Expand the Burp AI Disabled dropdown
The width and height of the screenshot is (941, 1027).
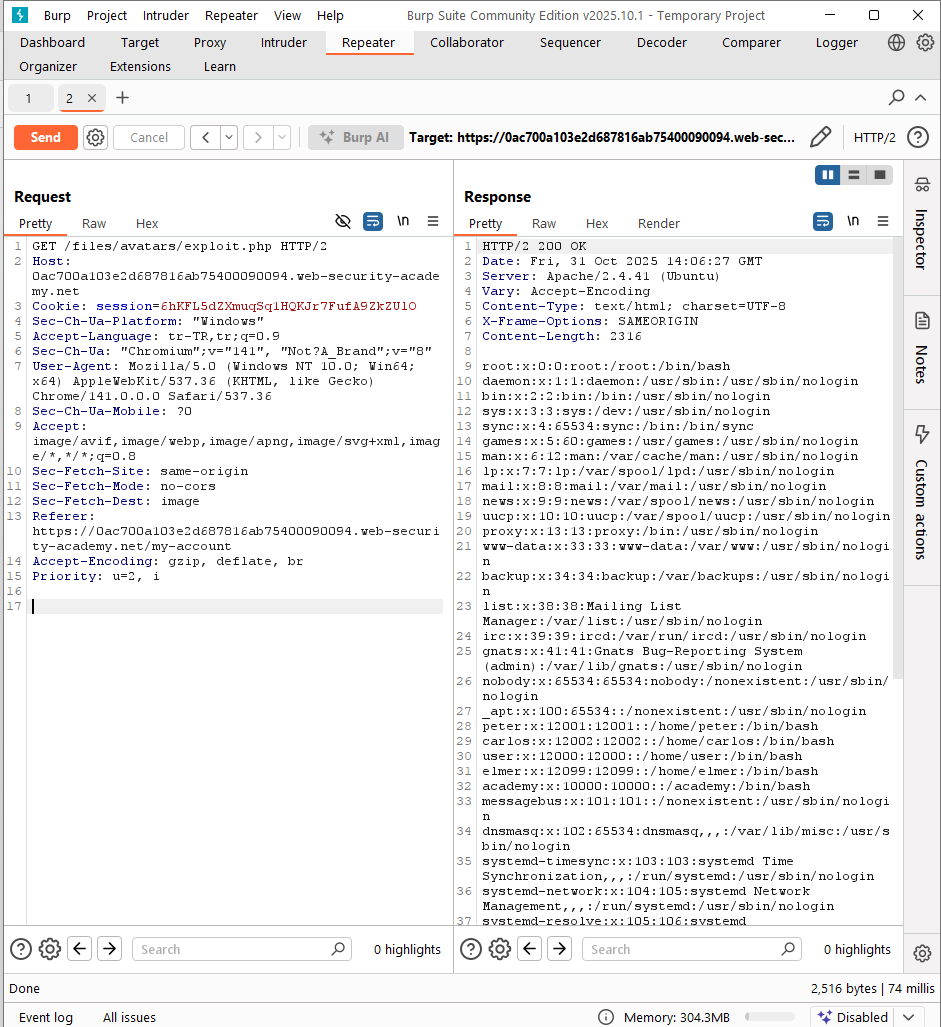tap(908, 1017)
